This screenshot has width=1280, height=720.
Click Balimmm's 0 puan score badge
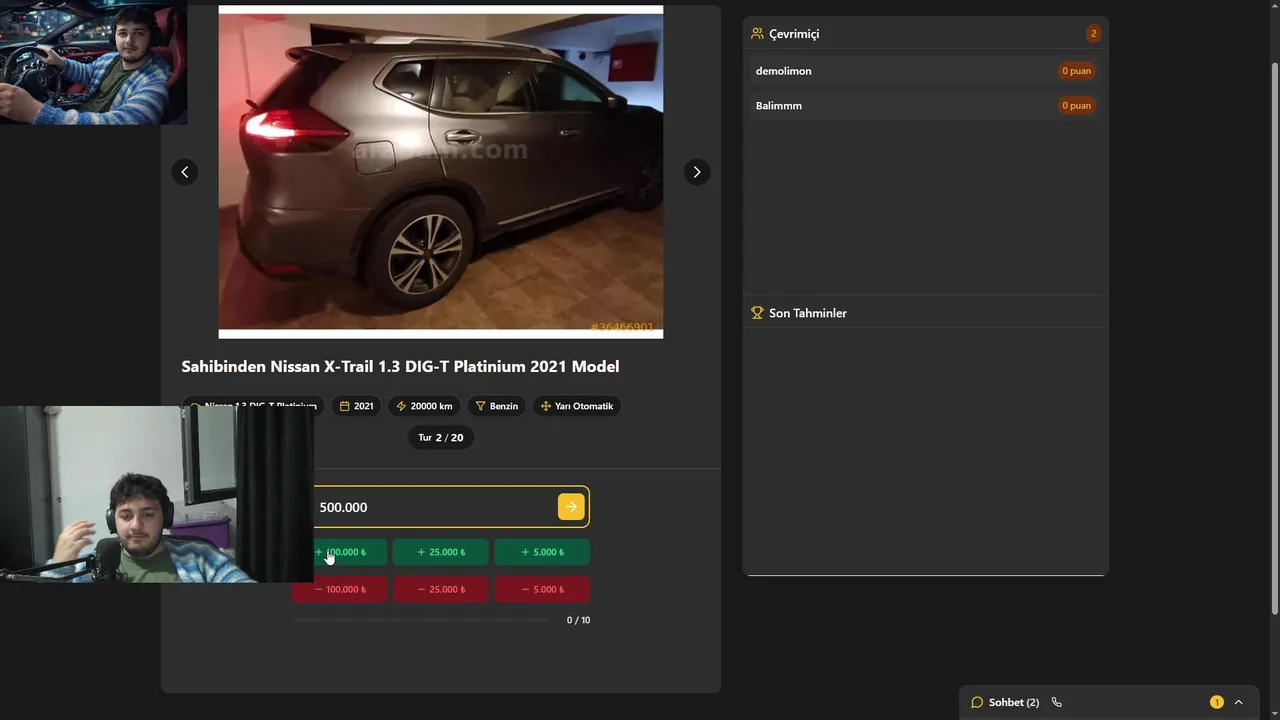pos(1076,105)
